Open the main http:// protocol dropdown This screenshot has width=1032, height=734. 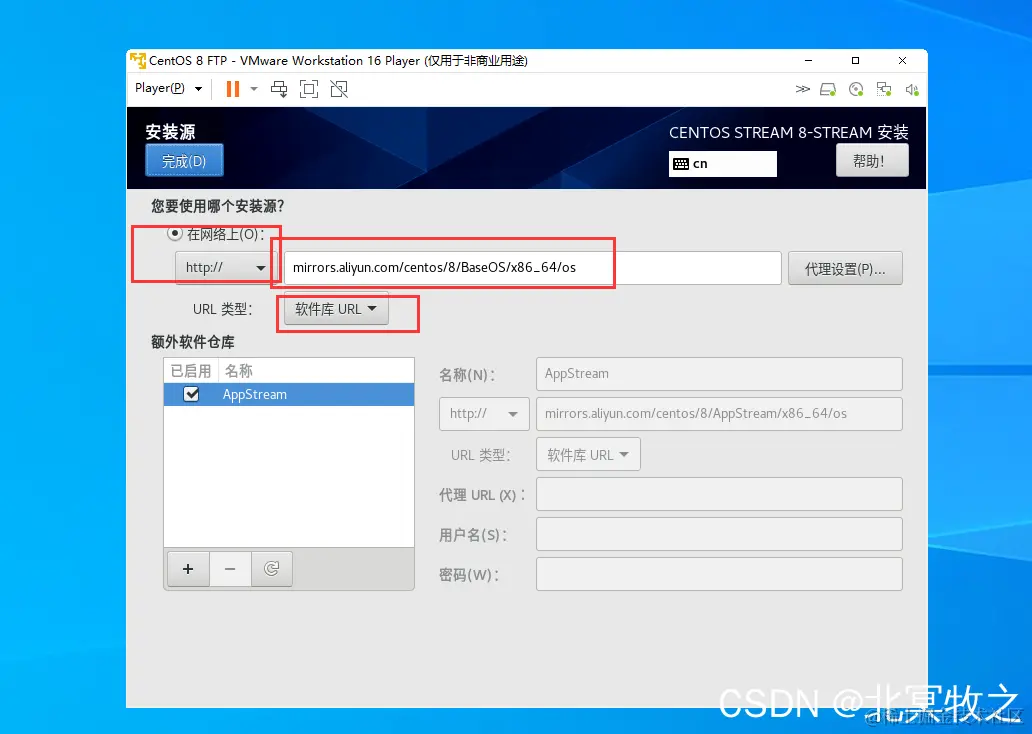coord(224,268)
